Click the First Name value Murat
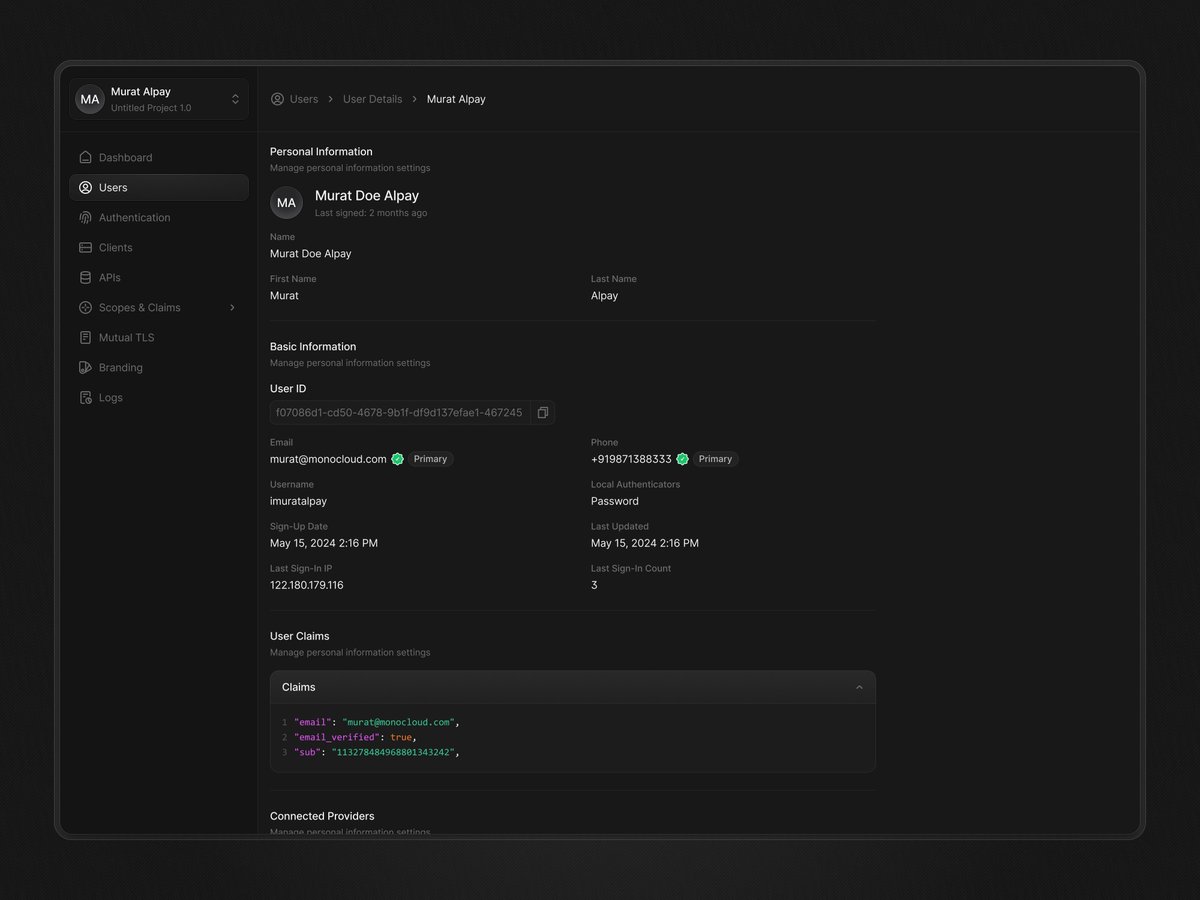This screenshot has width=1200, height=900. (x=284, y=296)
